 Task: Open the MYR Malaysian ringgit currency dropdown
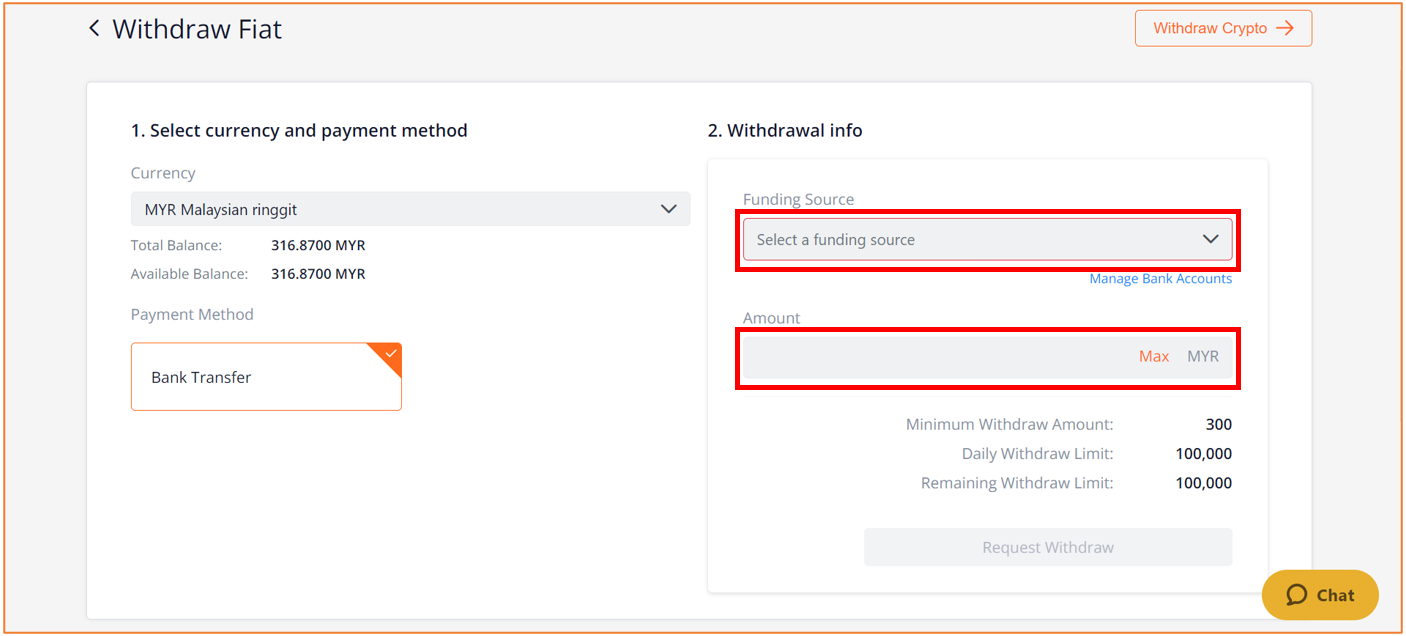tap(410, 209)
